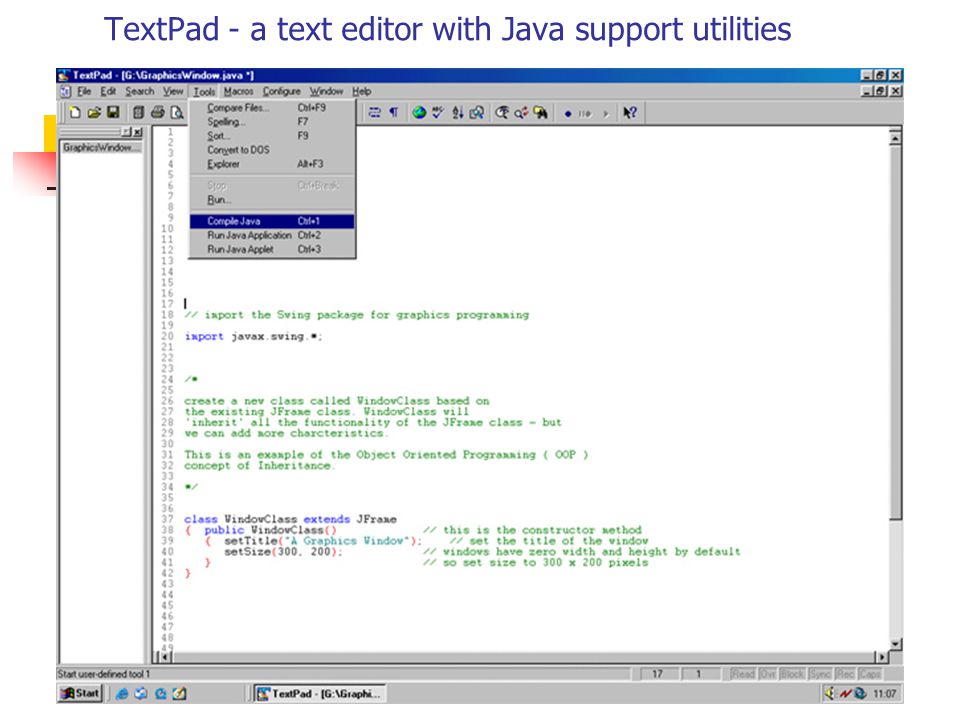
Task: Click the Tools menu title
Action: click(x=204, y=91)
